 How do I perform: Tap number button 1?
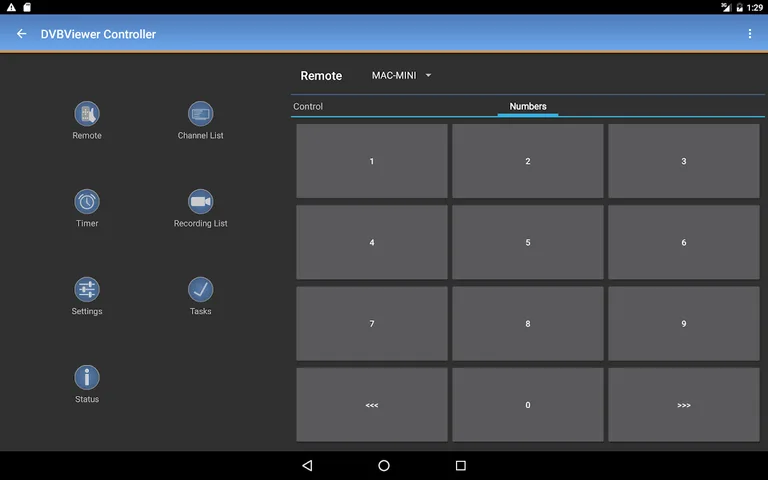(x=372, y=161)
